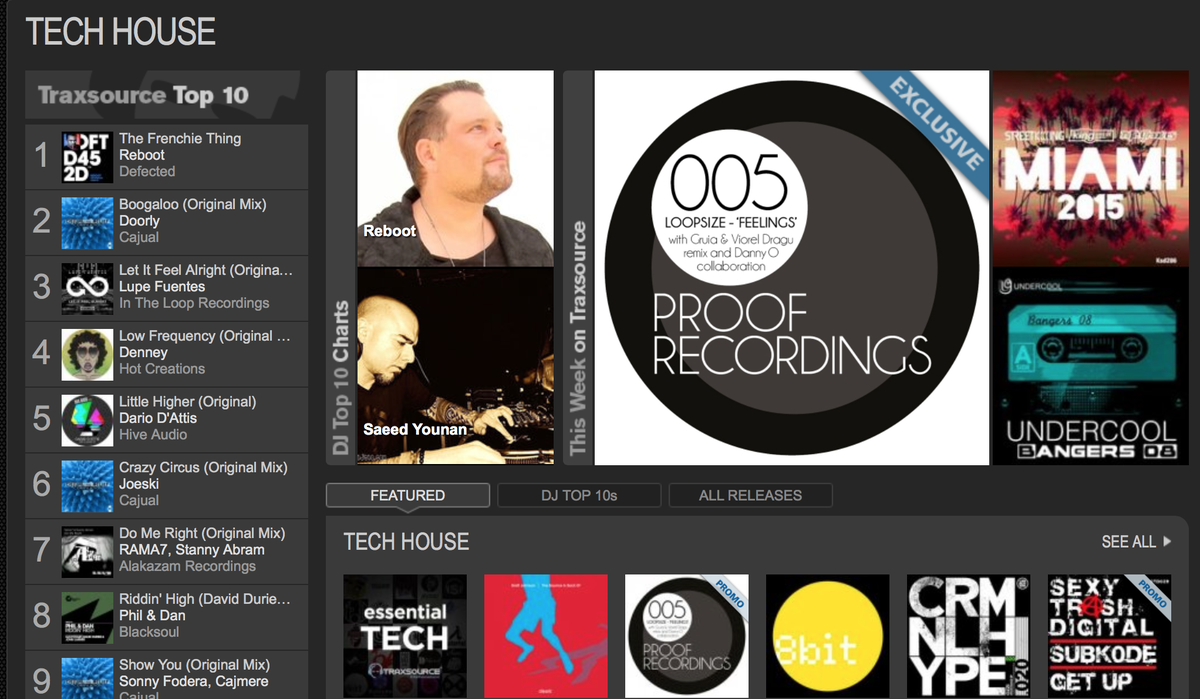Viewport: 1200px width, 699px height.
Task: Open Show You cover art thumbnail
Action: pyautogui.click(x=87, y=678)
